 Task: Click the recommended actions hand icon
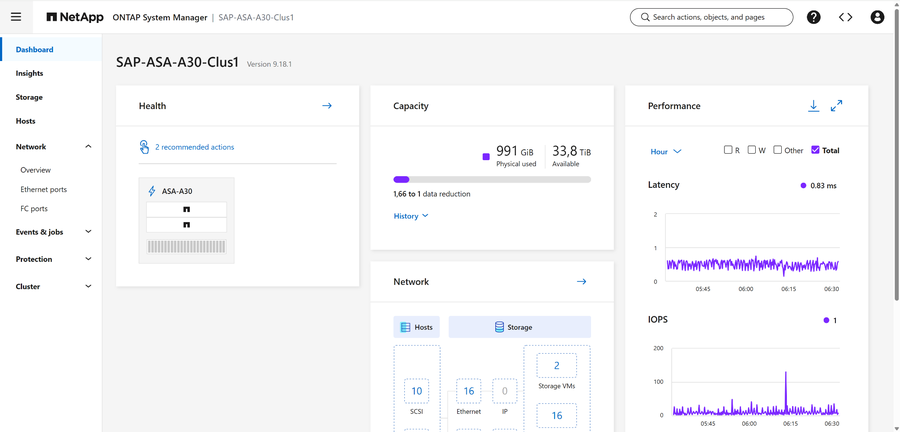(x=145, y=147)
